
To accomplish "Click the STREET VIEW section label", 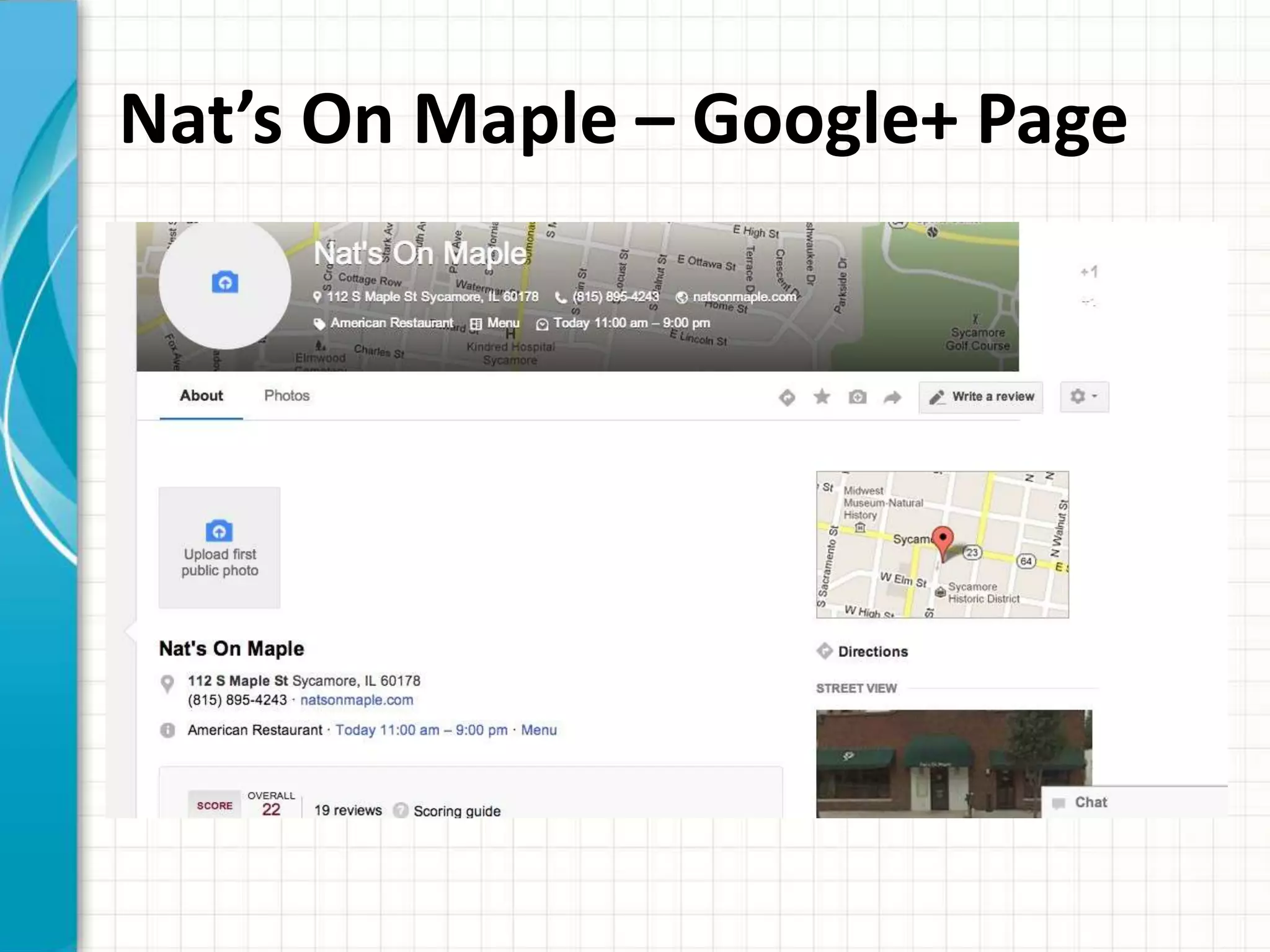I will tap(856, 688).
